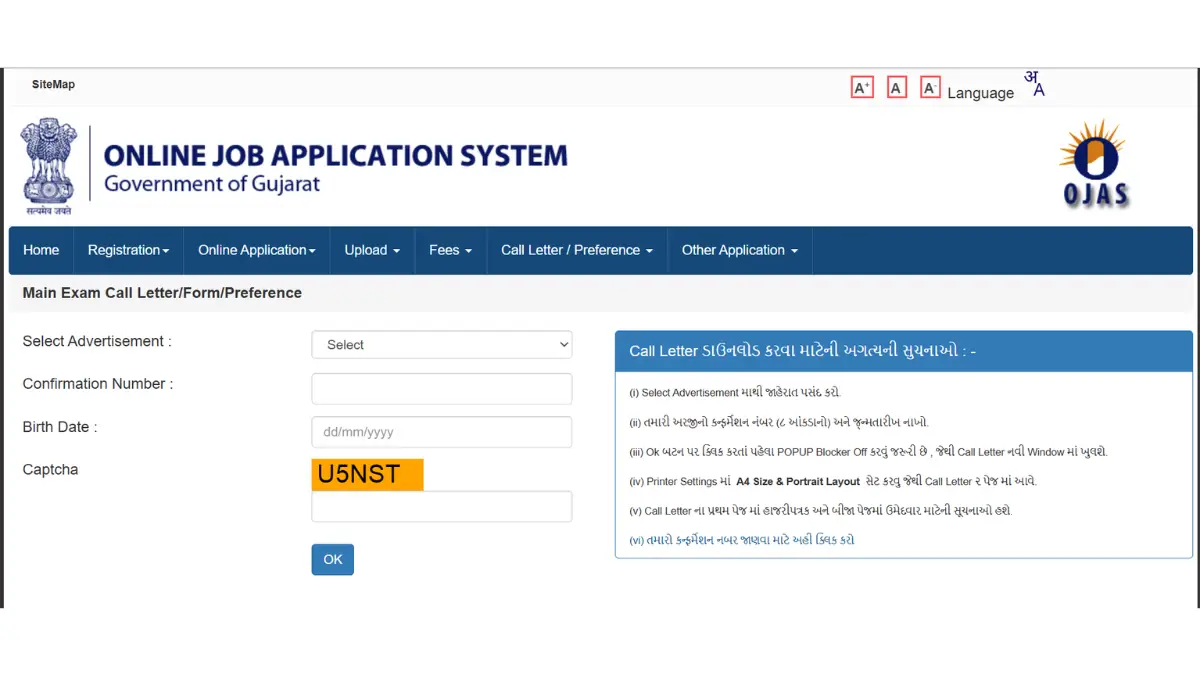Expand the Other Application menu
Viewport: 1200px width, 675px height.
click(740, 250)
